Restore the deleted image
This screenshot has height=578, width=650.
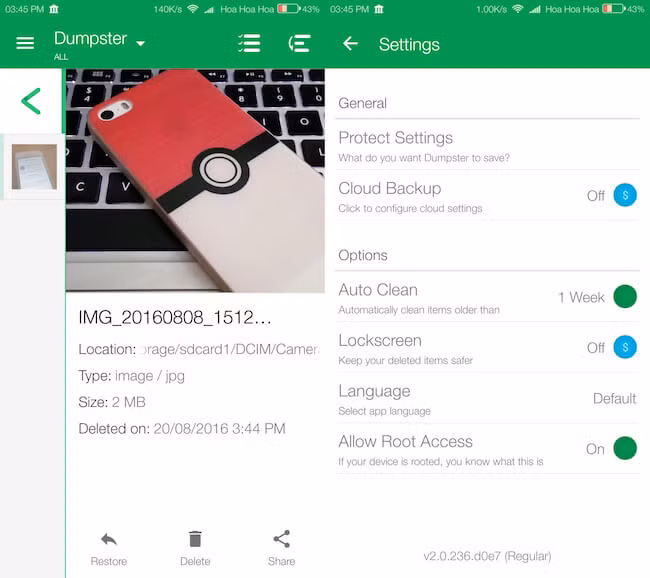tap(108, 548)
